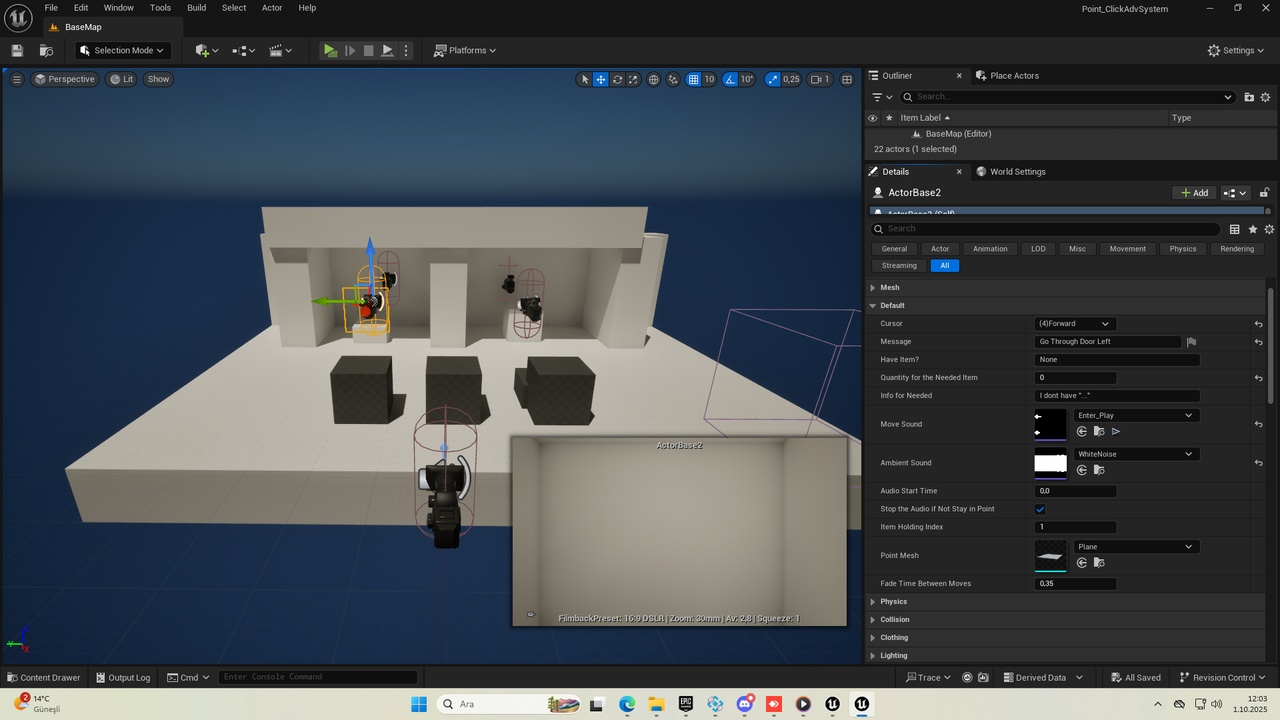Screen dimensions: 1280x720
Task: Browse to the Move Sound asset in Content Browser
Action: coord(1099,431)
